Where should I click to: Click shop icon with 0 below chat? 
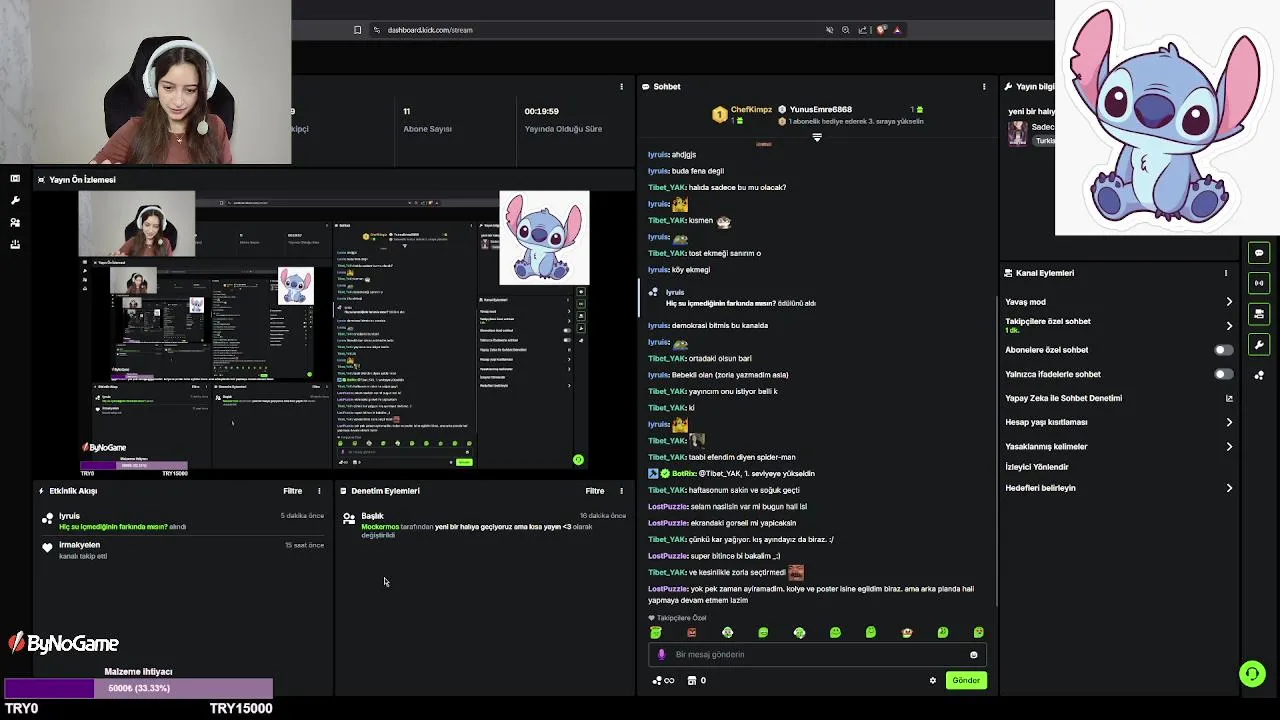pos(697,680)
